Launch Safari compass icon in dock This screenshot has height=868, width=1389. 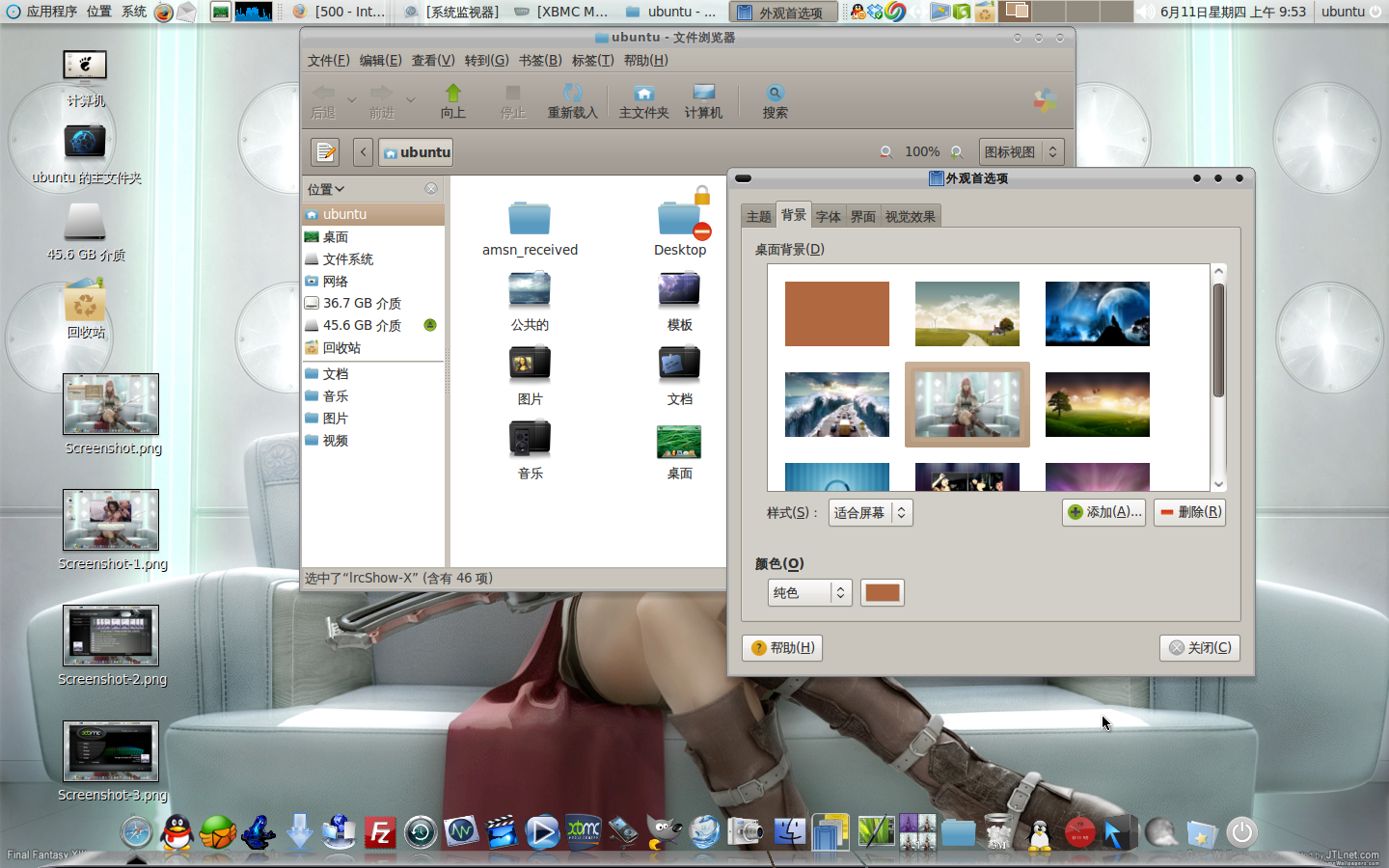(137, 832)
